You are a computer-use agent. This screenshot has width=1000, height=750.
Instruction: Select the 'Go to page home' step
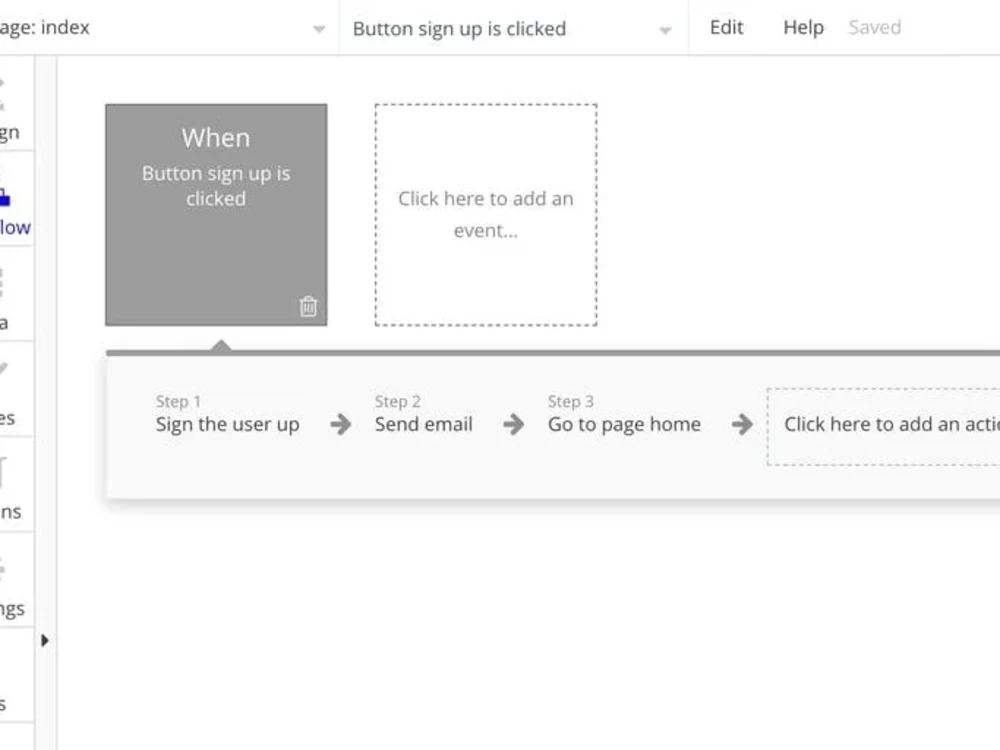(x=623, y=424)
